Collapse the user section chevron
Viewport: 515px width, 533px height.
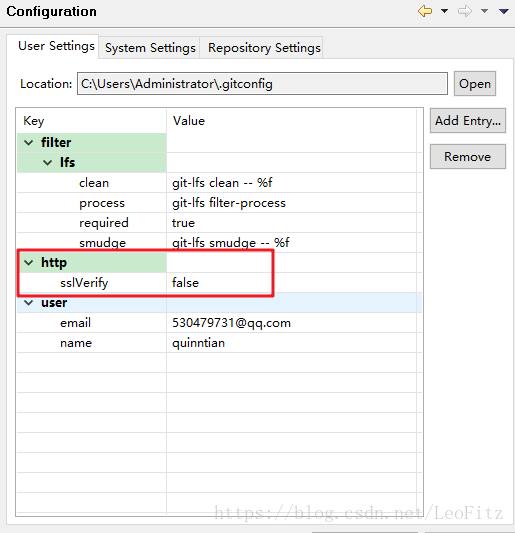[x=29, y=303]
